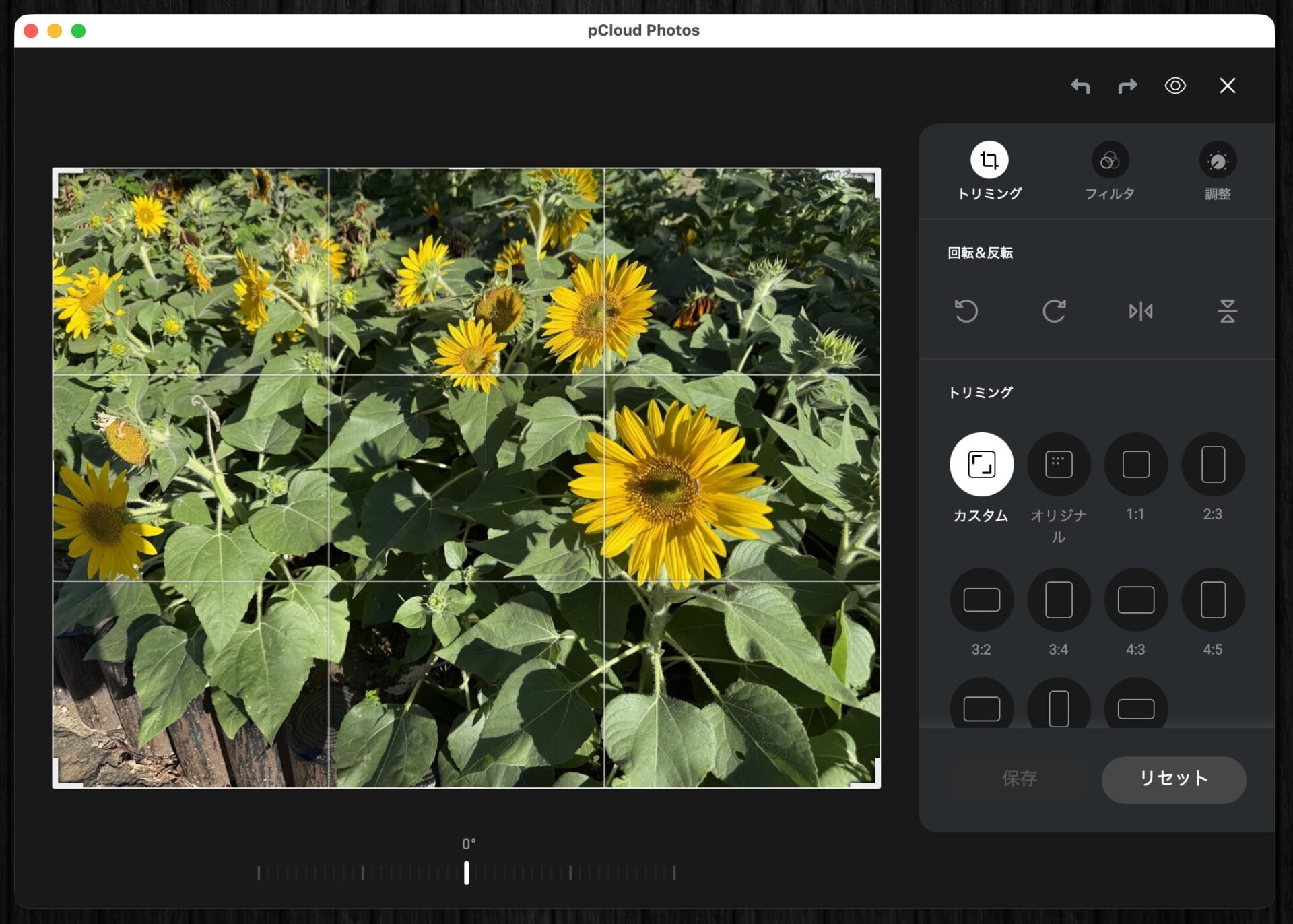
Task: Flip image vertically
Action: (x=1227, y=311)
